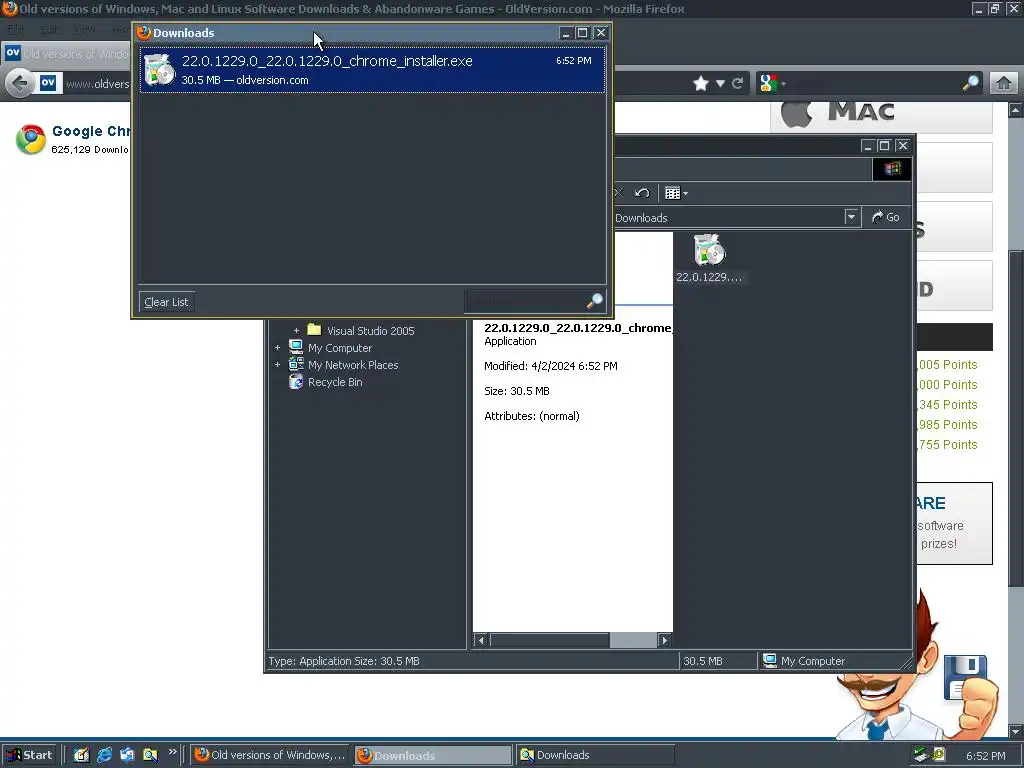1024x768 pixels.
Task: Click the Firefox page scrollbar down arrow
Action: coord(1016,731)
